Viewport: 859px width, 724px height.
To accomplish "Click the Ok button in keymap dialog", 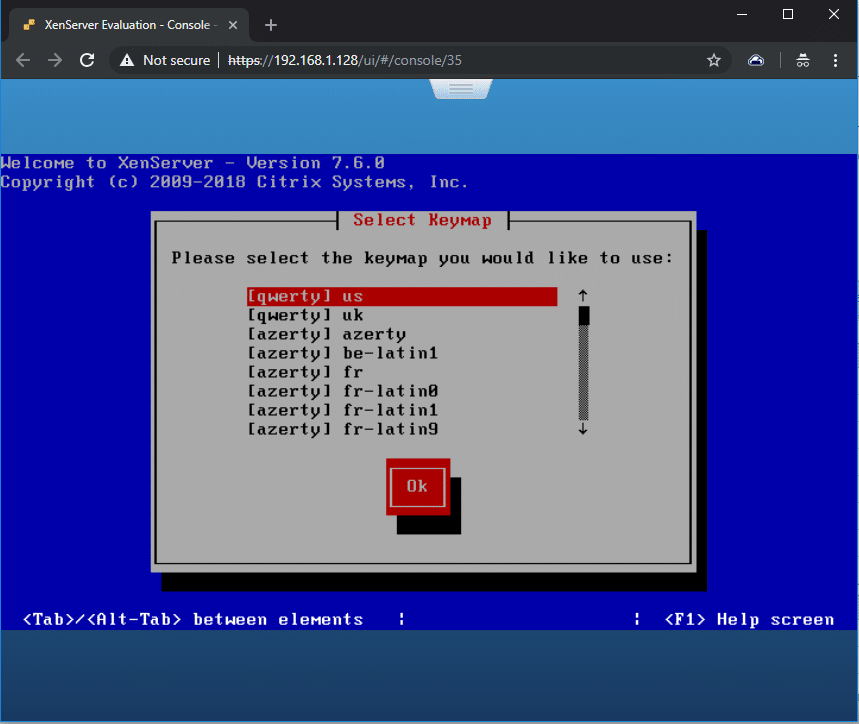I will point(418,487).
